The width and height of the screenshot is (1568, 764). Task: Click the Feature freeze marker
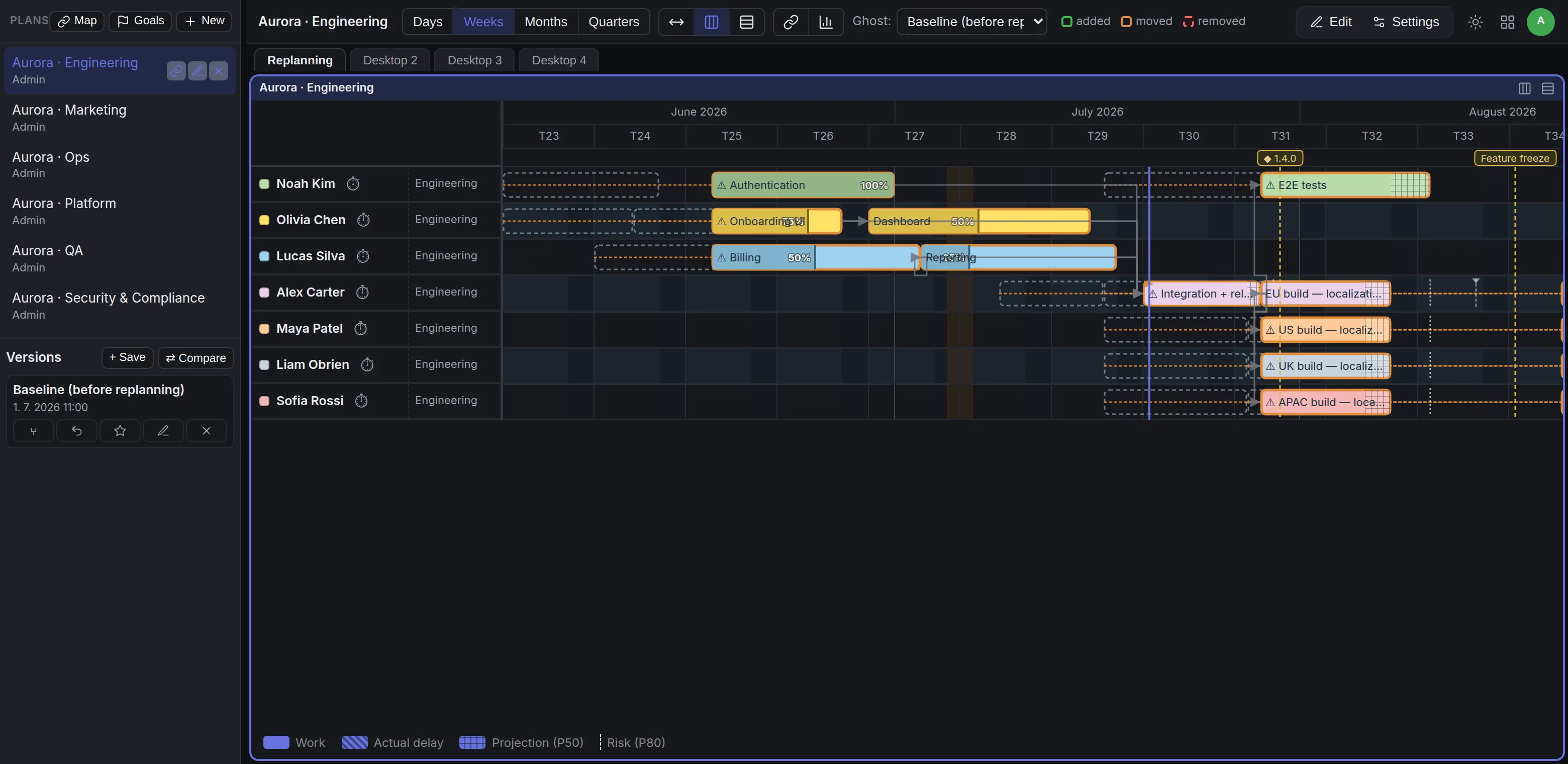[x=1515, y=158]
